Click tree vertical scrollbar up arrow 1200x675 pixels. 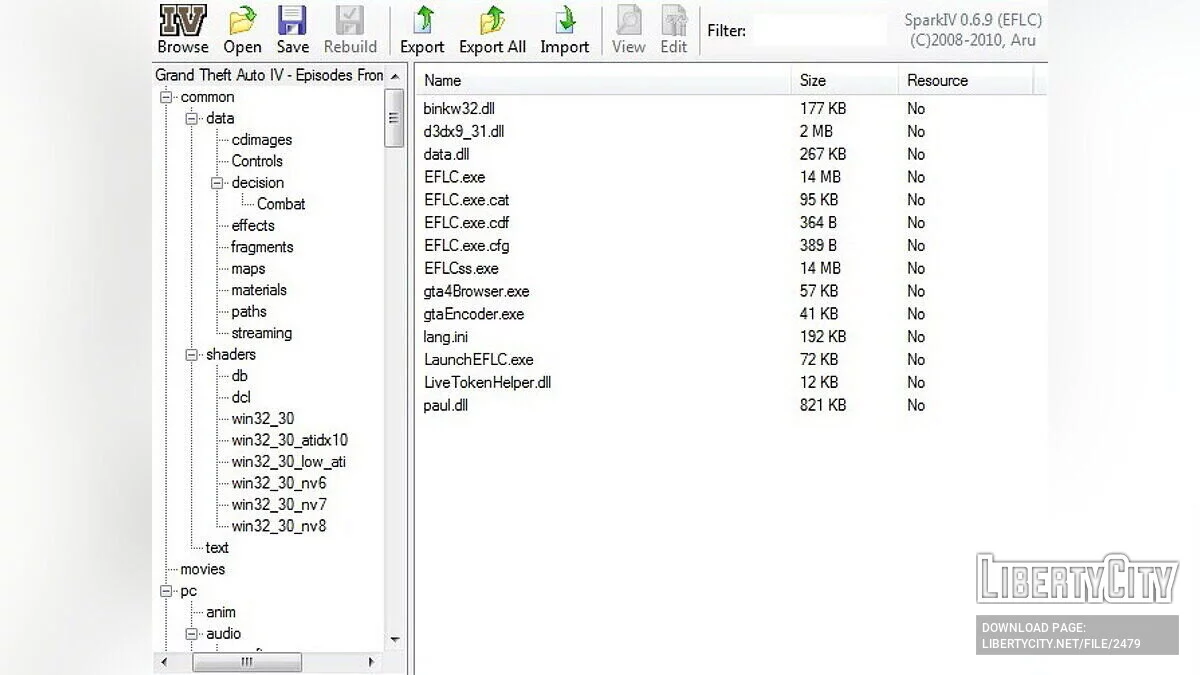394,76
